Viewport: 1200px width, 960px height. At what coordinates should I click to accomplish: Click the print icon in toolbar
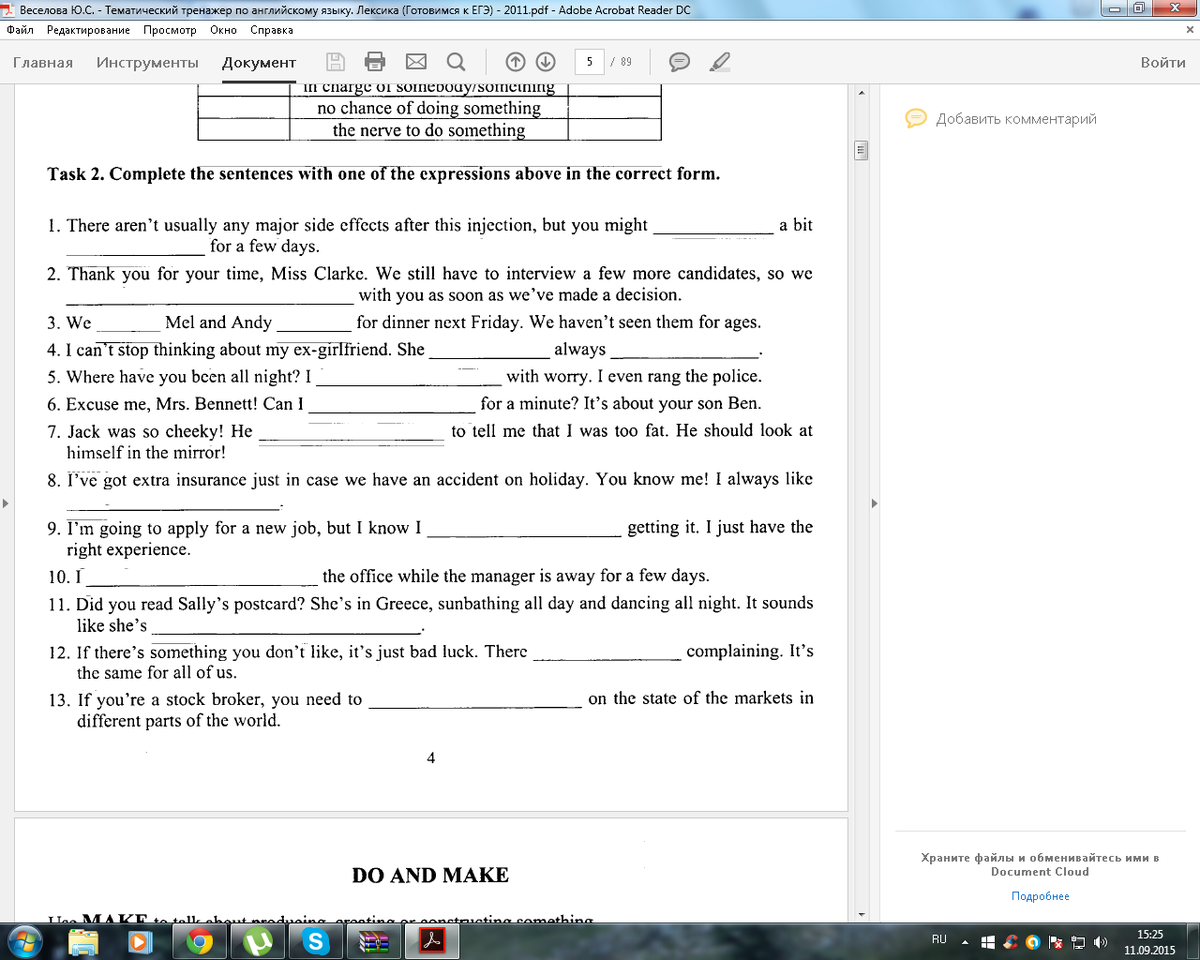tap(375, 62)
